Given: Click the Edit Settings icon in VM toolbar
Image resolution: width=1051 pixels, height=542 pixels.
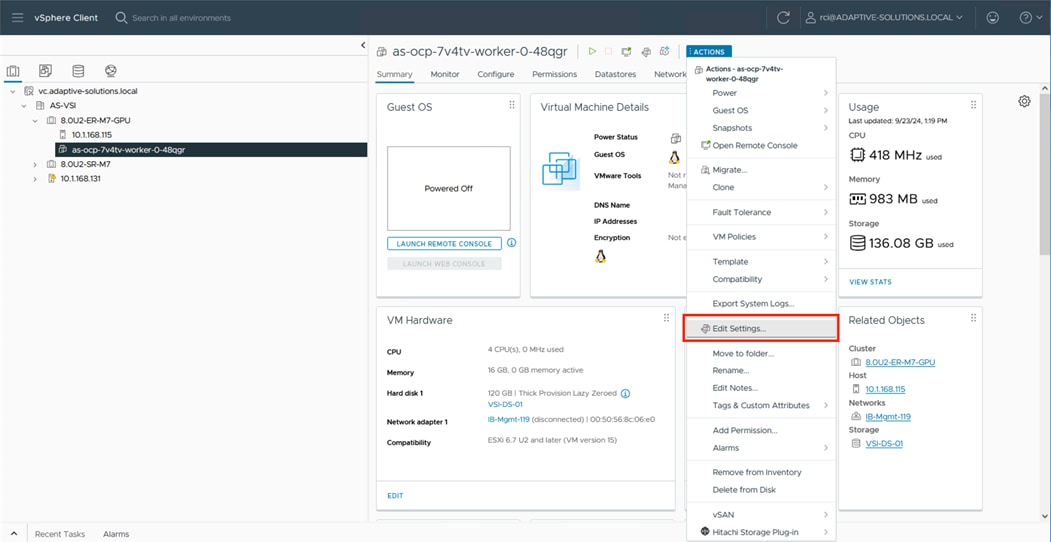Looking at the screenshot, I should tap(646, 51).
